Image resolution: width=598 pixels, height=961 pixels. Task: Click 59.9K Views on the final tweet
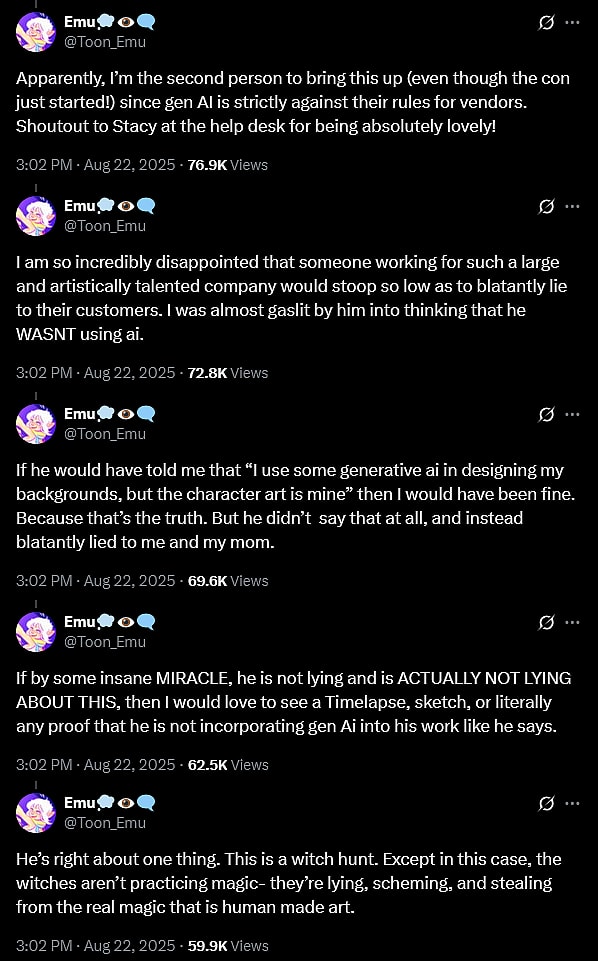click(228, 946)
